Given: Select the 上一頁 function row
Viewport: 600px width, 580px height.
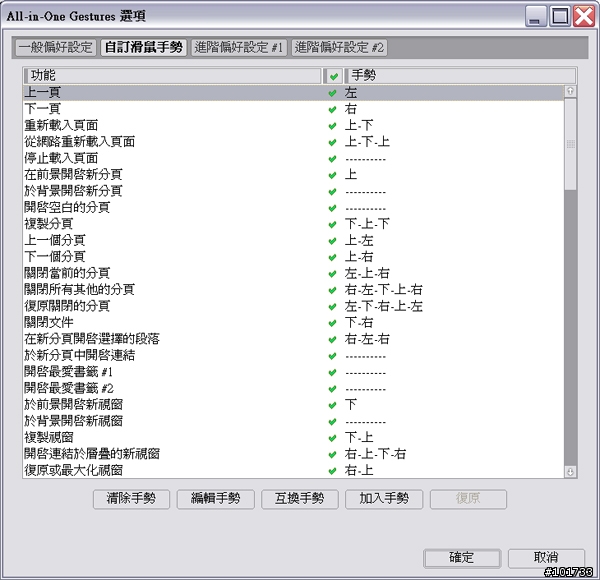Looking at the screenshot, I should [x=293, y=93].
